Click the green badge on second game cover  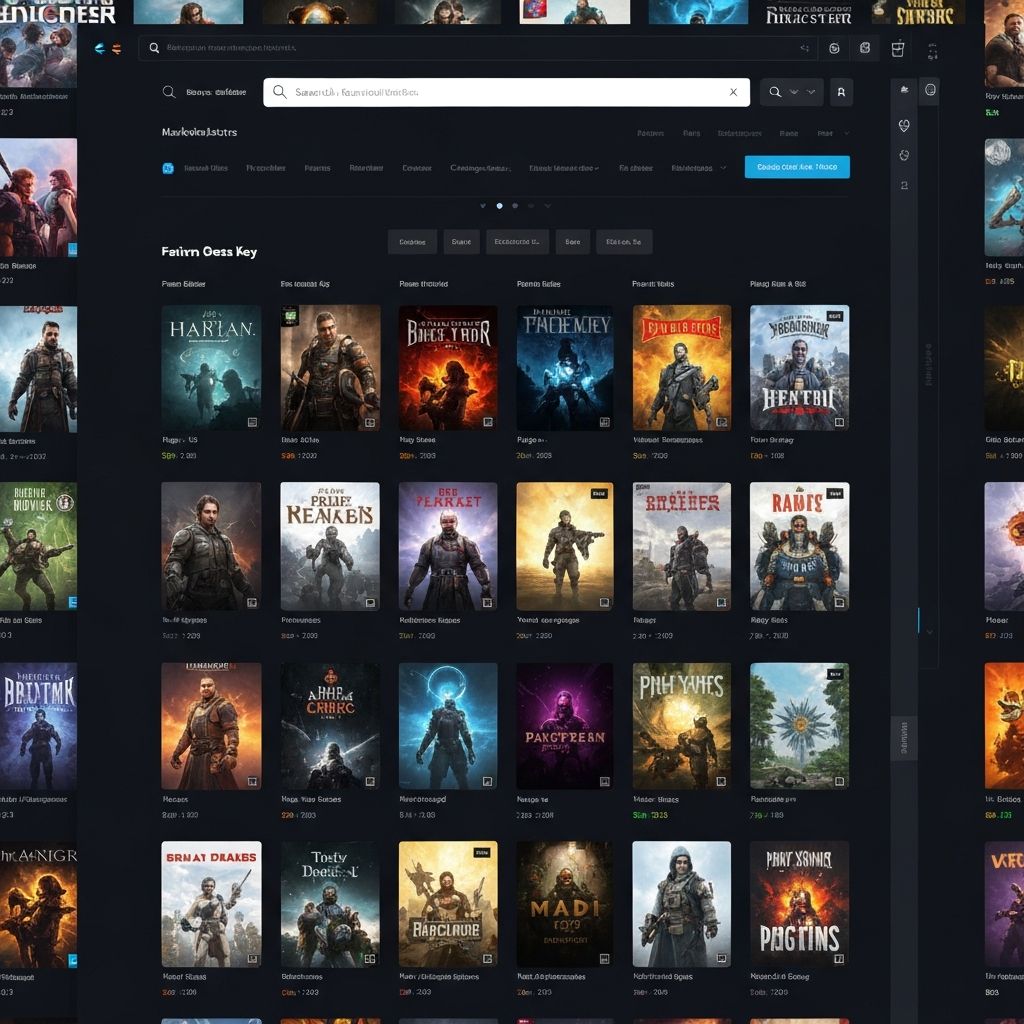(290, 314)
